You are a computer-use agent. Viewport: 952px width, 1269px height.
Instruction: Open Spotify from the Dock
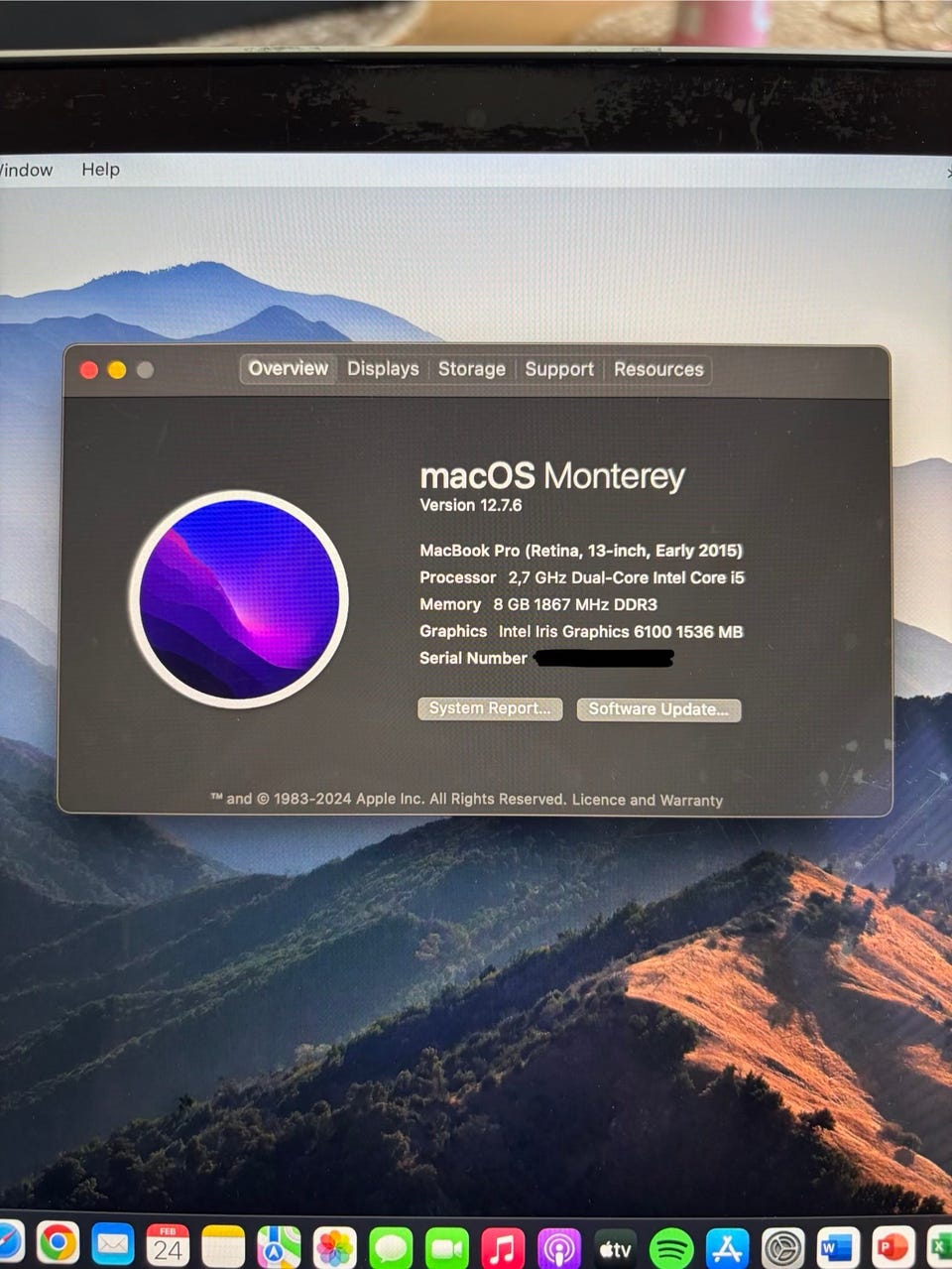(x=671, y=1248)
